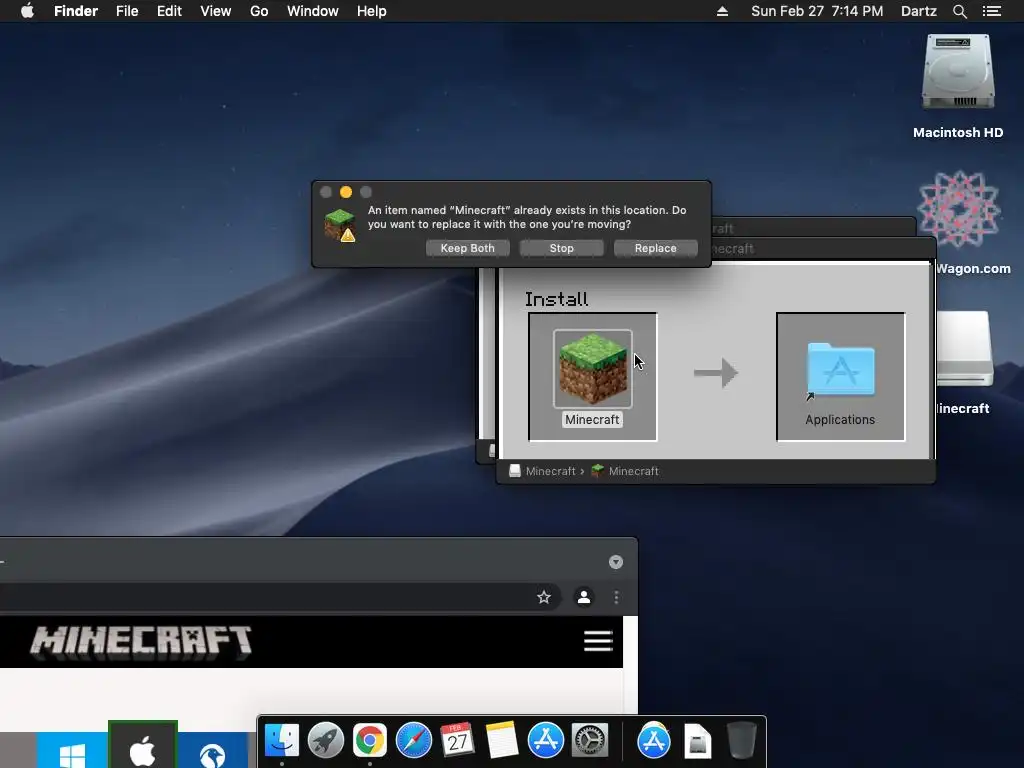
Task: Click the Minecraft logo on the webpage
Action: (141, 641)
